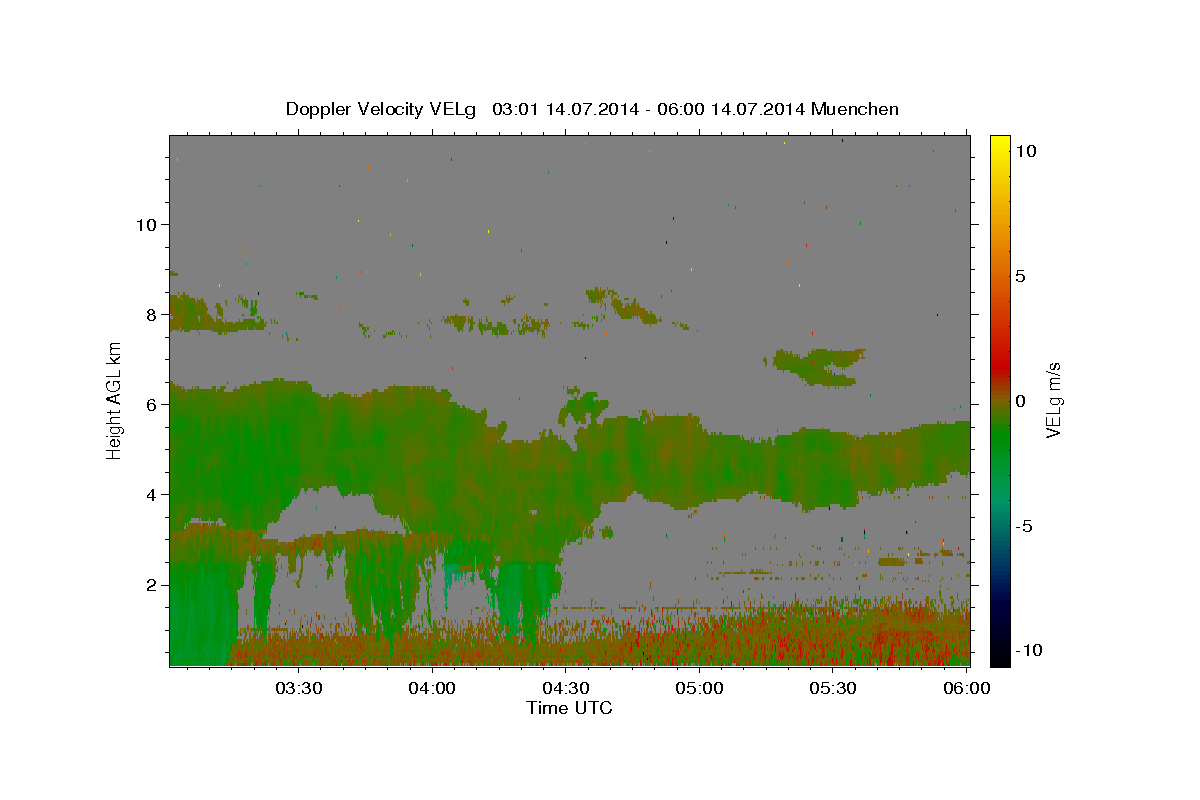Click the 'Muenchen' location label in title
This screenshot has width=1200, height=800.
(855, 109)
